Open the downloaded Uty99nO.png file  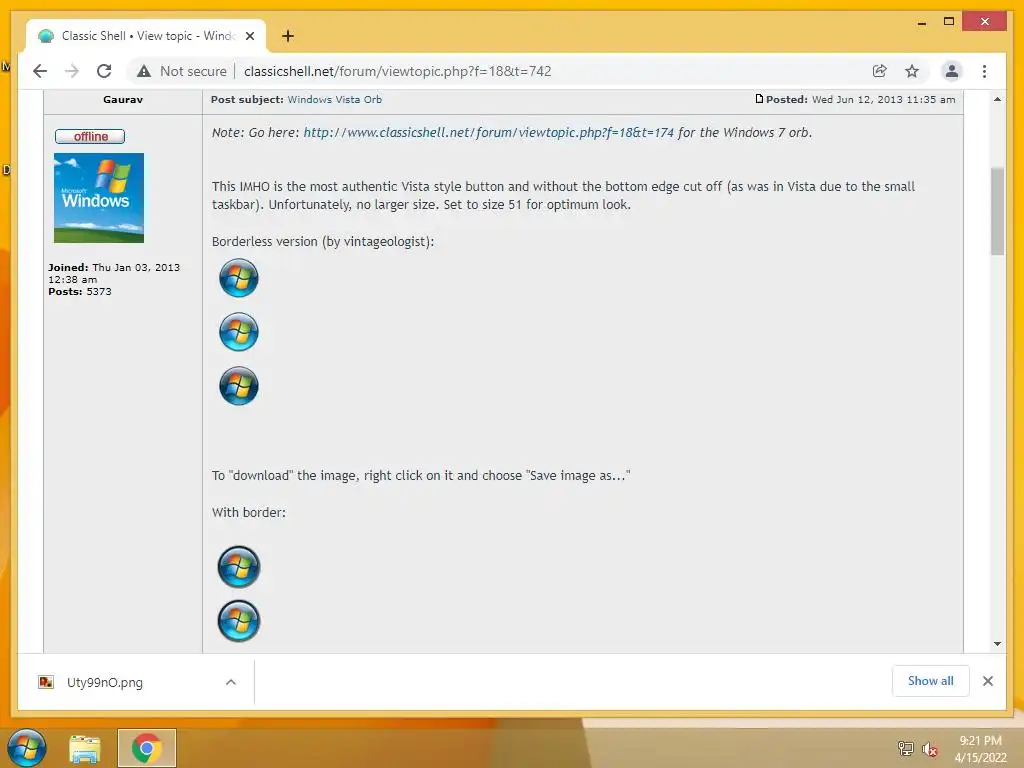pyautogui.click(x=104, y=682)
